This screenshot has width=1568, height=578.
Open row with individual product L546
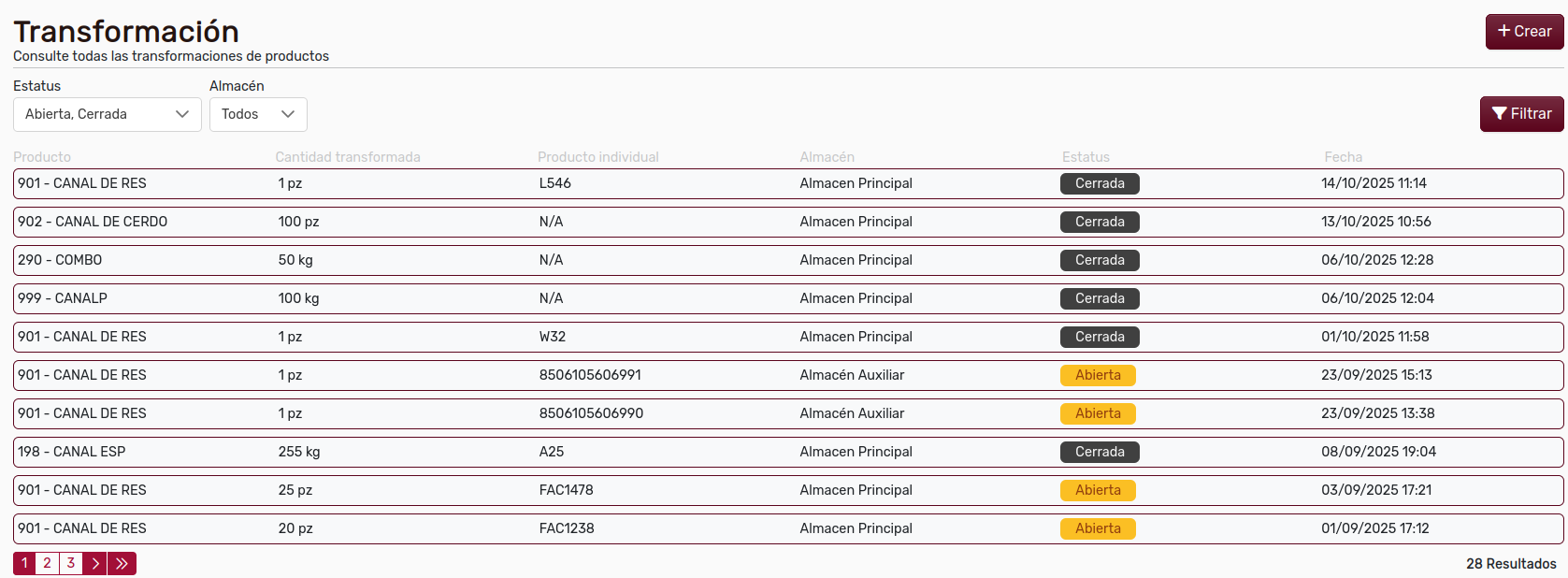[x=555, y=183]
